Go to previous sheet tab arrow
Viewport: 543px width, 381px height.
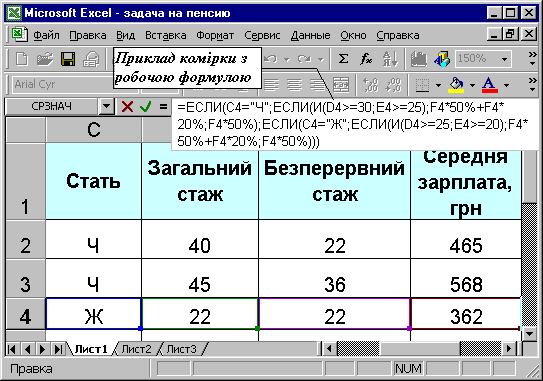click(x=27, y=349)
